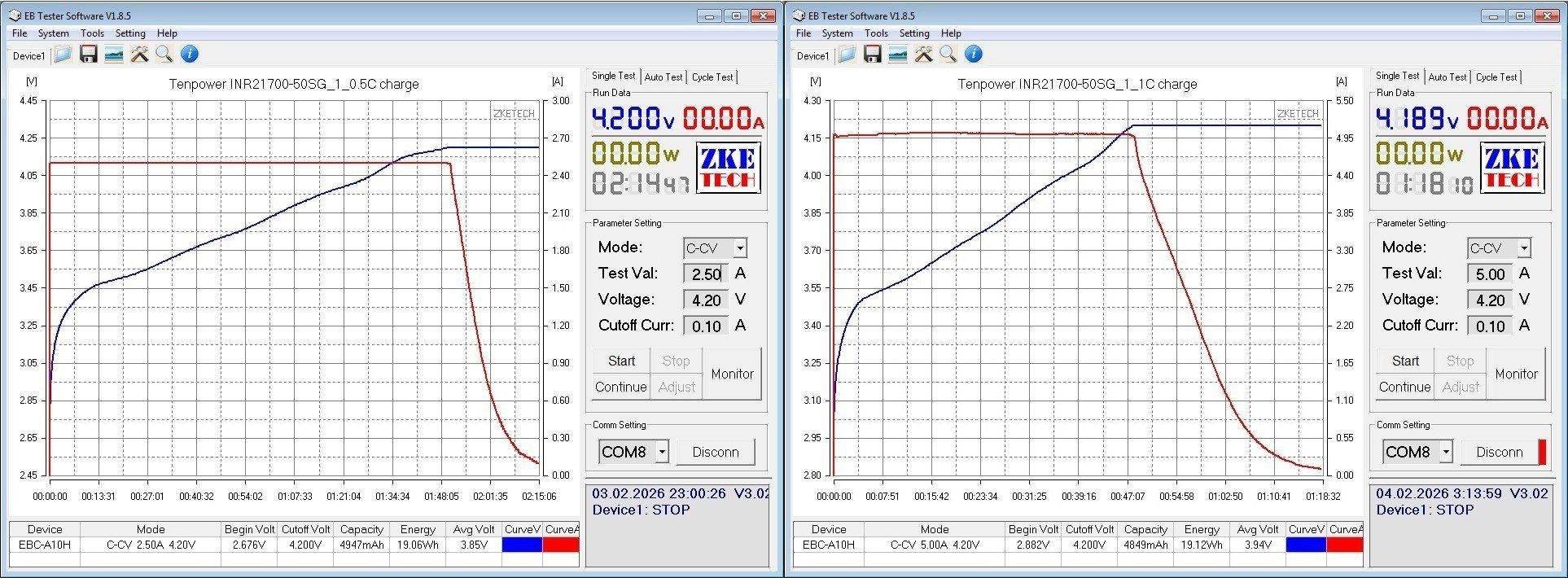
Task: Click the blue info icon in right window
Action: click(973, 55)
